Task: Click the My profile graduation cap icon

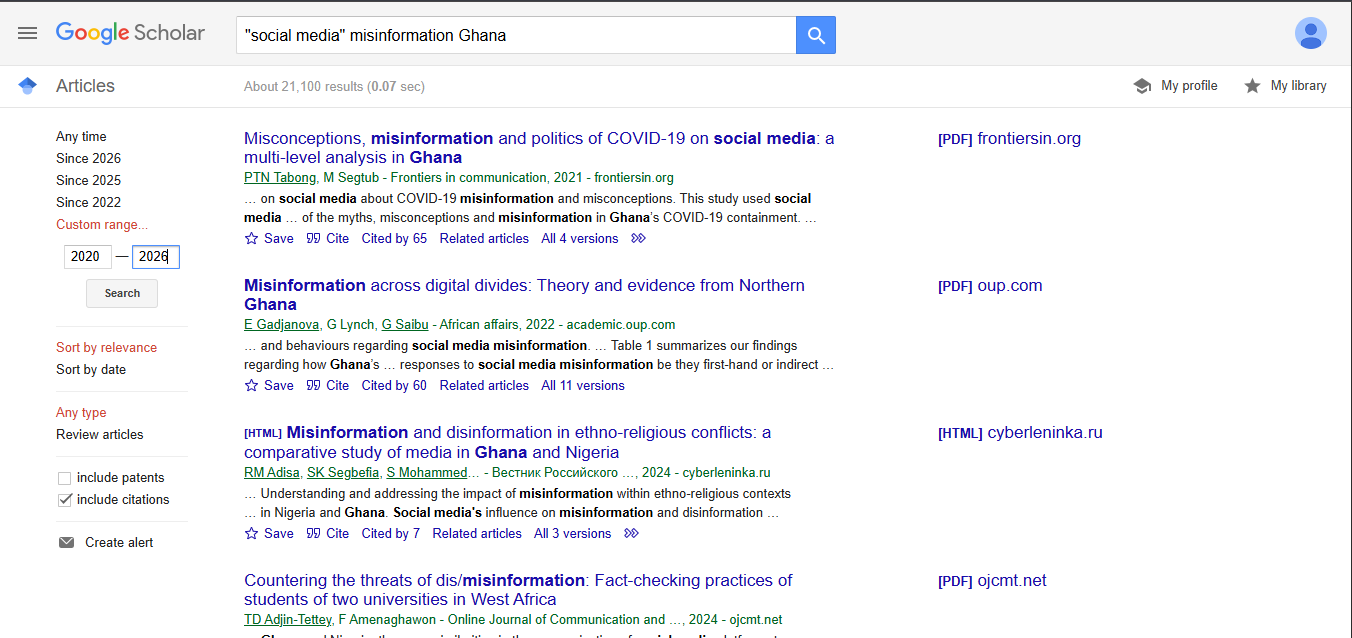Action: click(x=1142, y=86)
